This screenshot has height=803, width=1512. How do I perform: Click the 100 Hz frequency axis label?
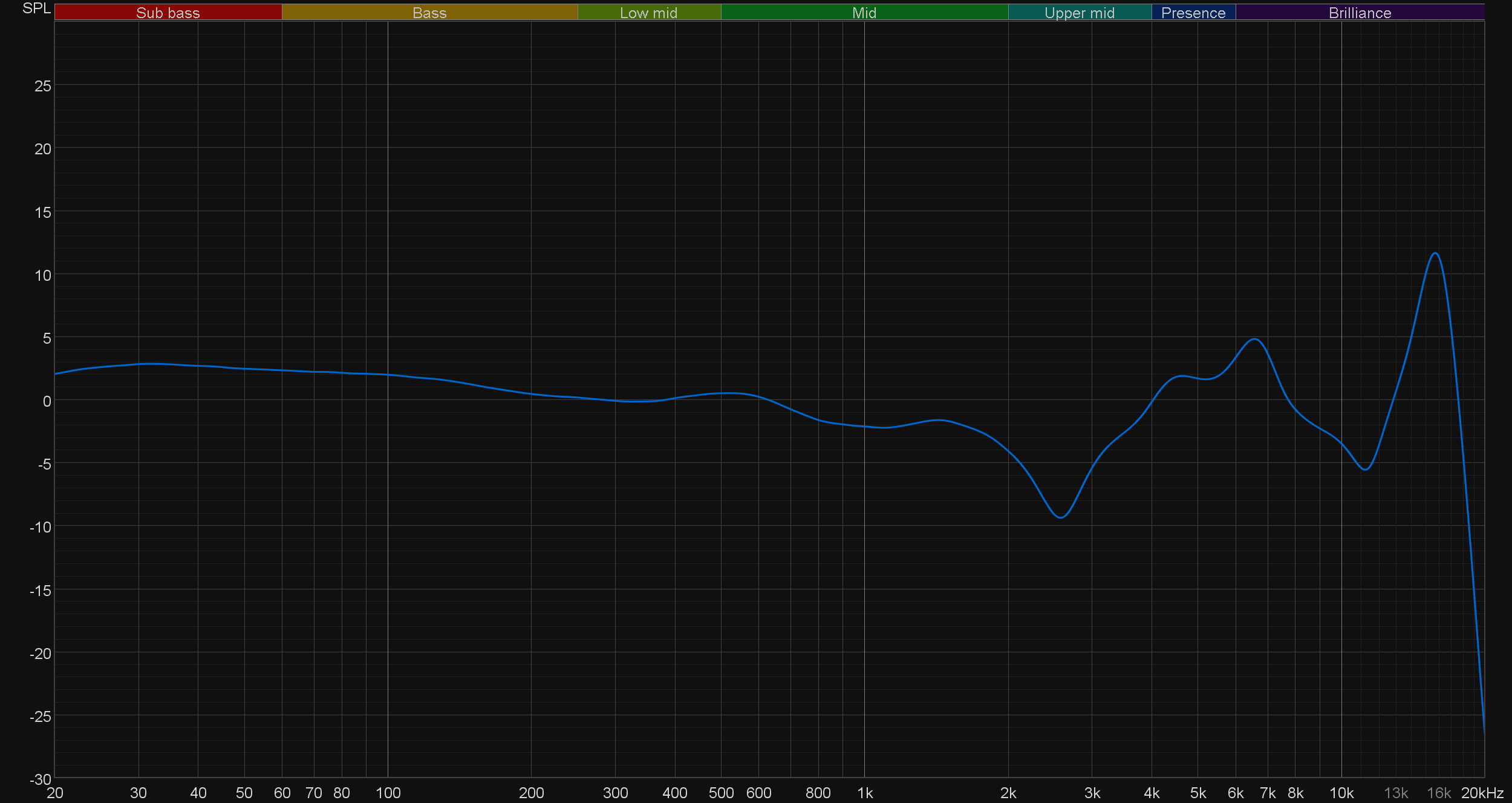click(x=388, y=793)
